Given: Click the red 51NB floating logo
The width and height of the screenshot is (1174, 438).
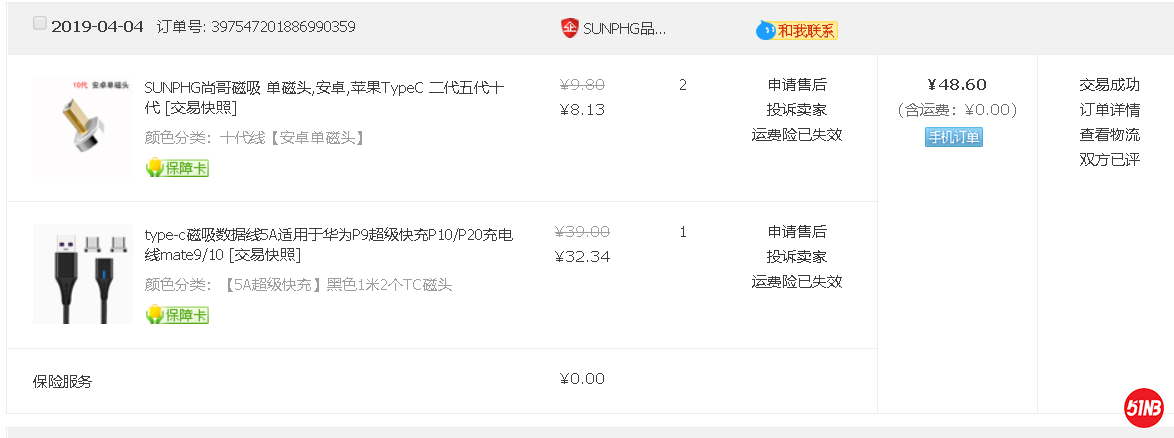Looking at the screenshot, I should click(1143, 407).
